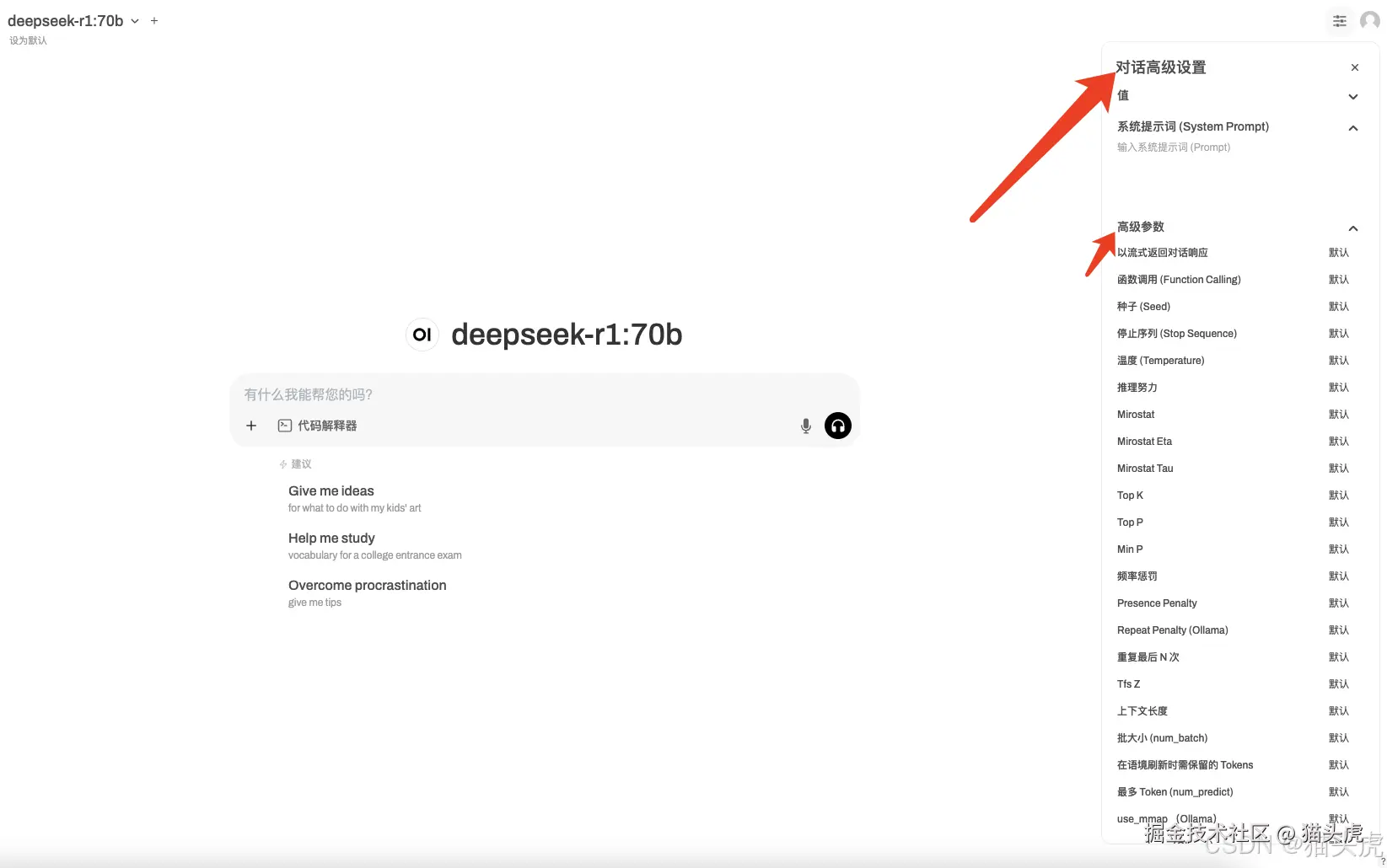1387x868 pixels.
Task: Click the 以流式返回对话响应 label
Action: [x=1163, y=253]
